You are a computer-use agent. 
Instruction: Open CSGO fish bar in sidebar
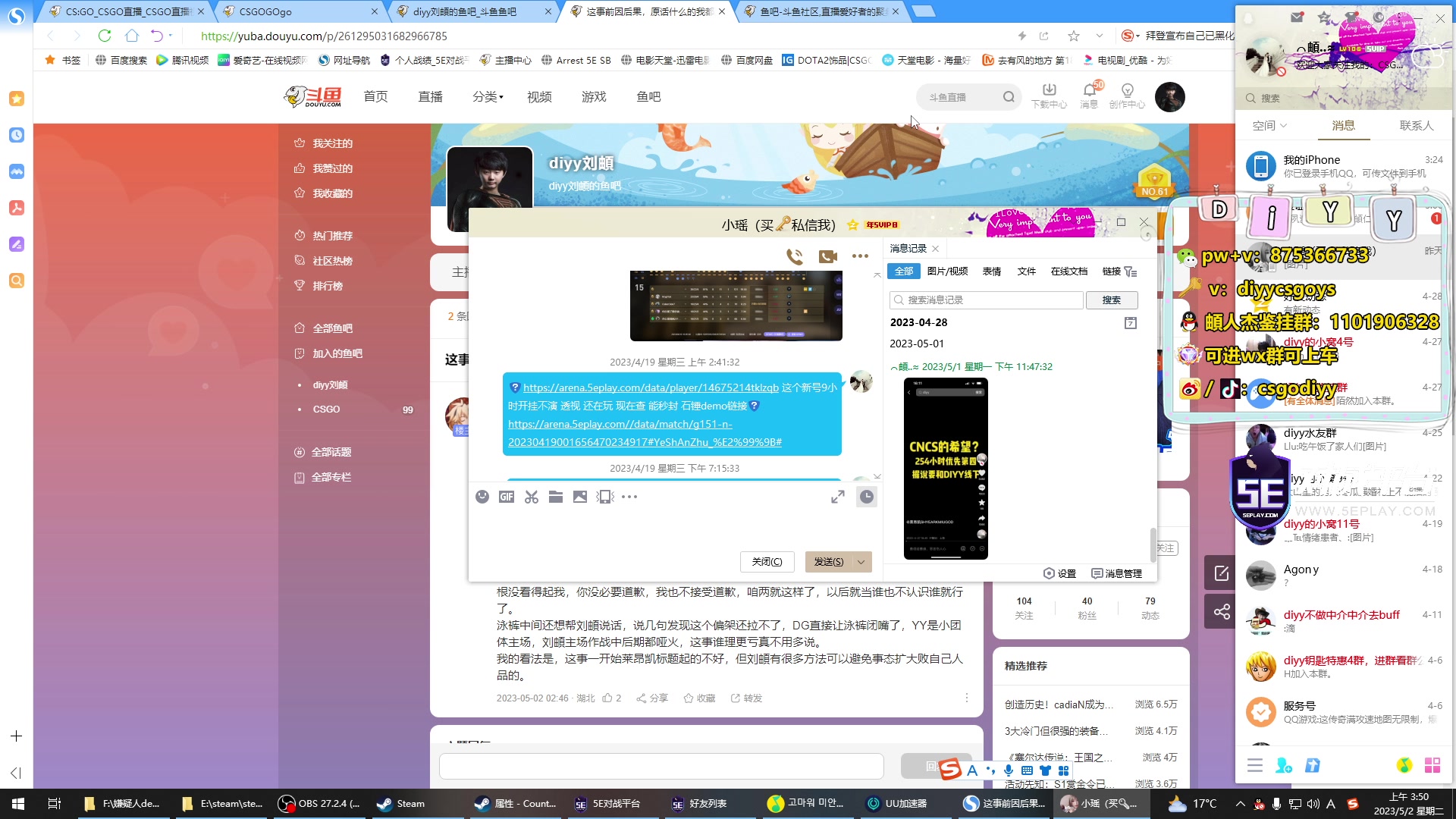[326, 409]
